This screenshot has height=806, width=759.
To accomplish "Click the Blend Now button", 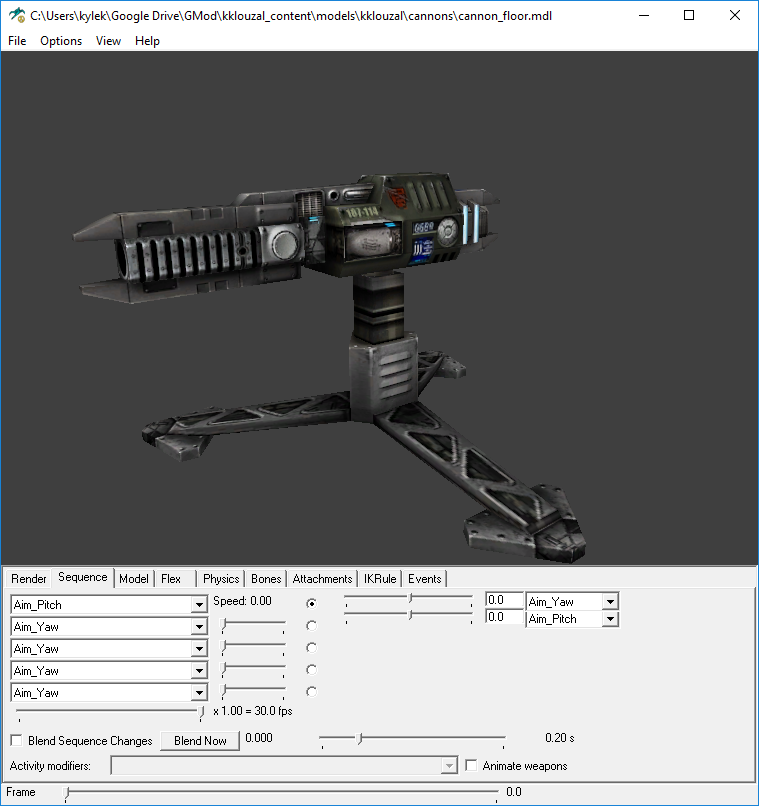I will (x=200, y=741).
